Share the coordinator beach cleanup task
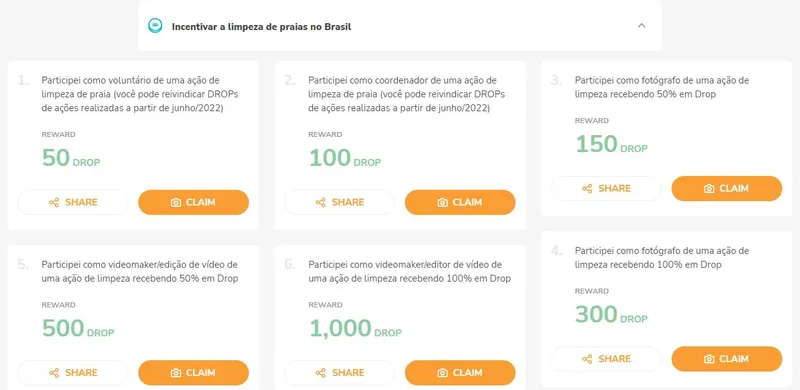 [x=339, y=202]
